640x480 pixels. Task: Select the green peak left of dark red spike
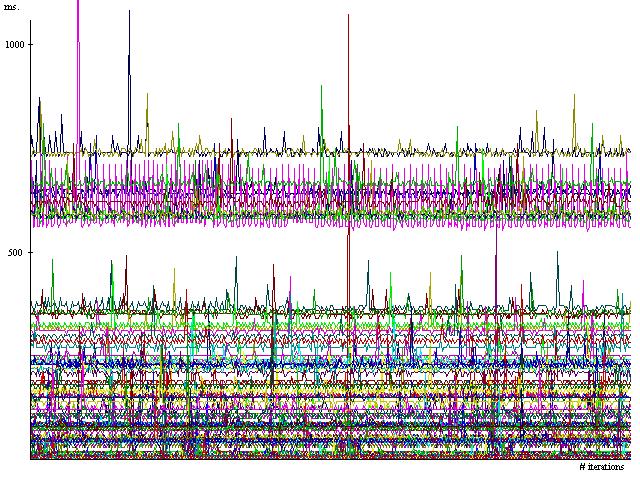coord(321,86)
